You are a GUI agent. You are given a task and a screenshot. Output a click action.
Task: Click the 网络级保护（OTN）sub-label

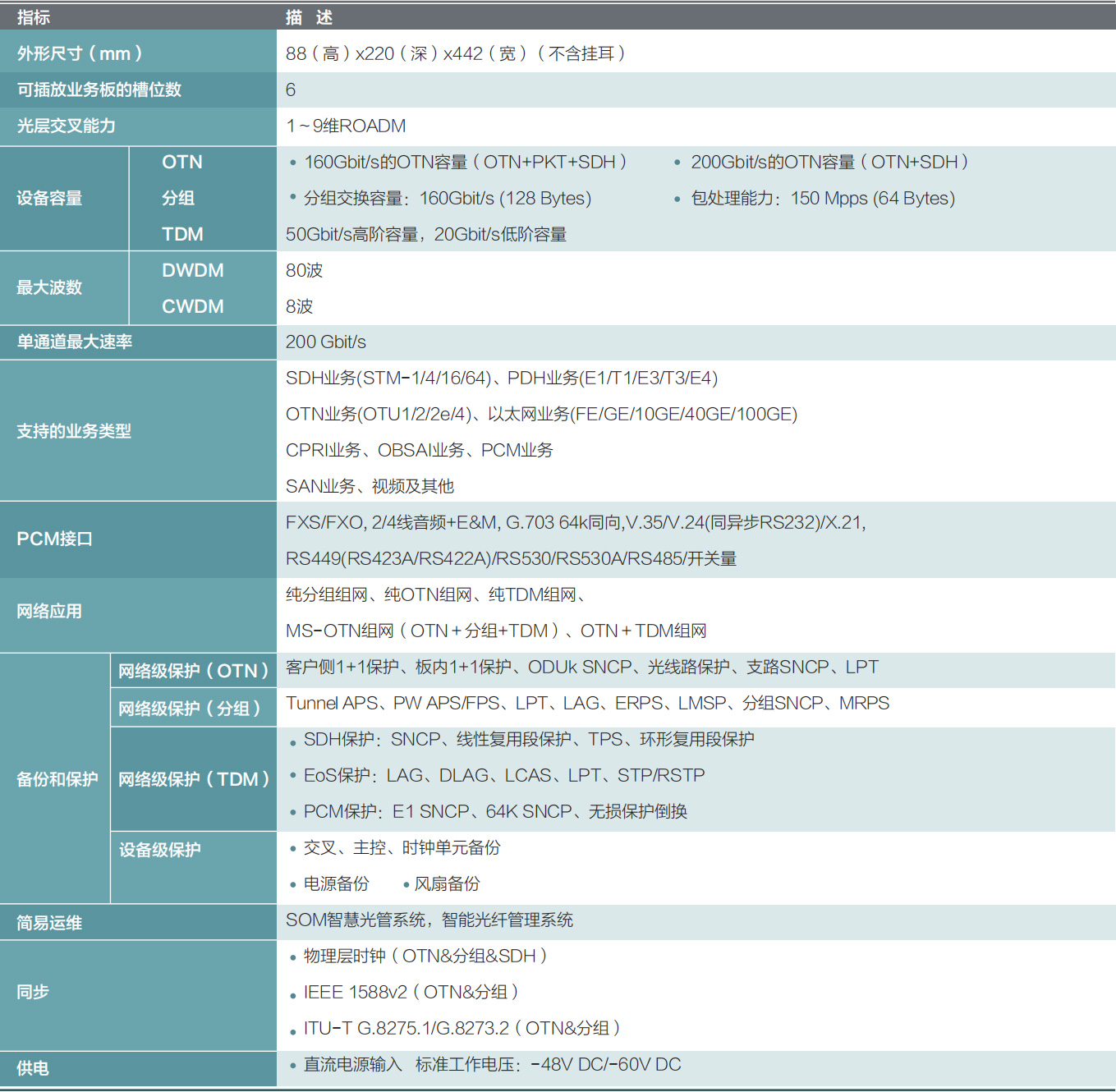(193, 671)
